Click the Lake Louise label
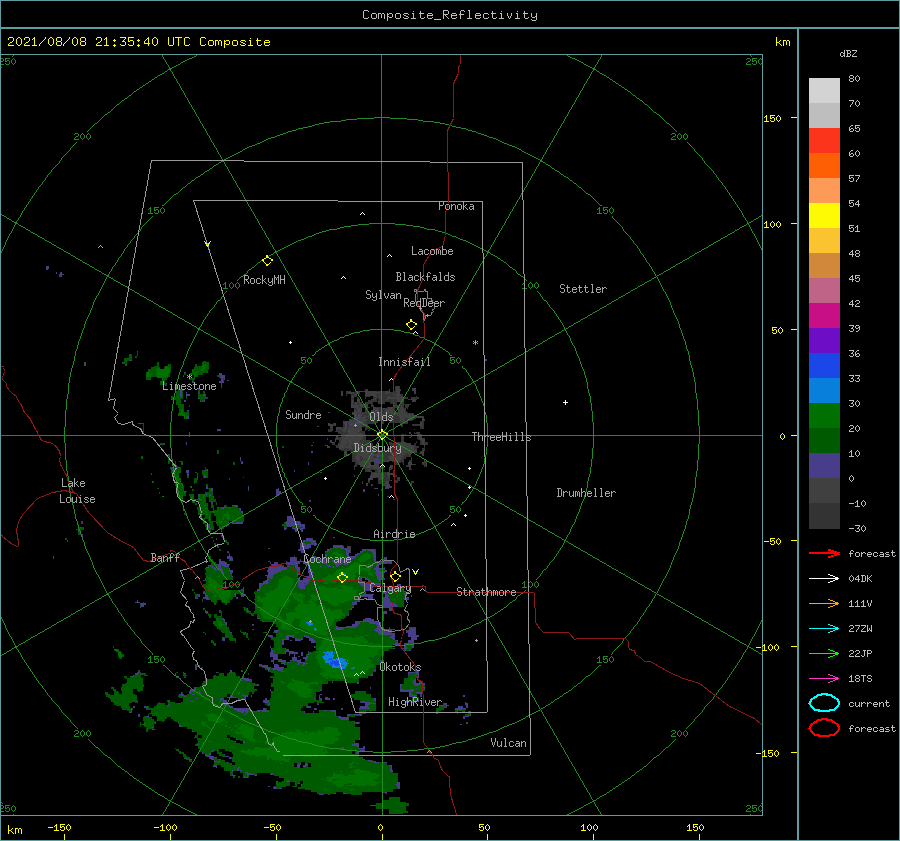Image resolution: width=900 pixels, height=841 pixels. click(x=77, y=491)
